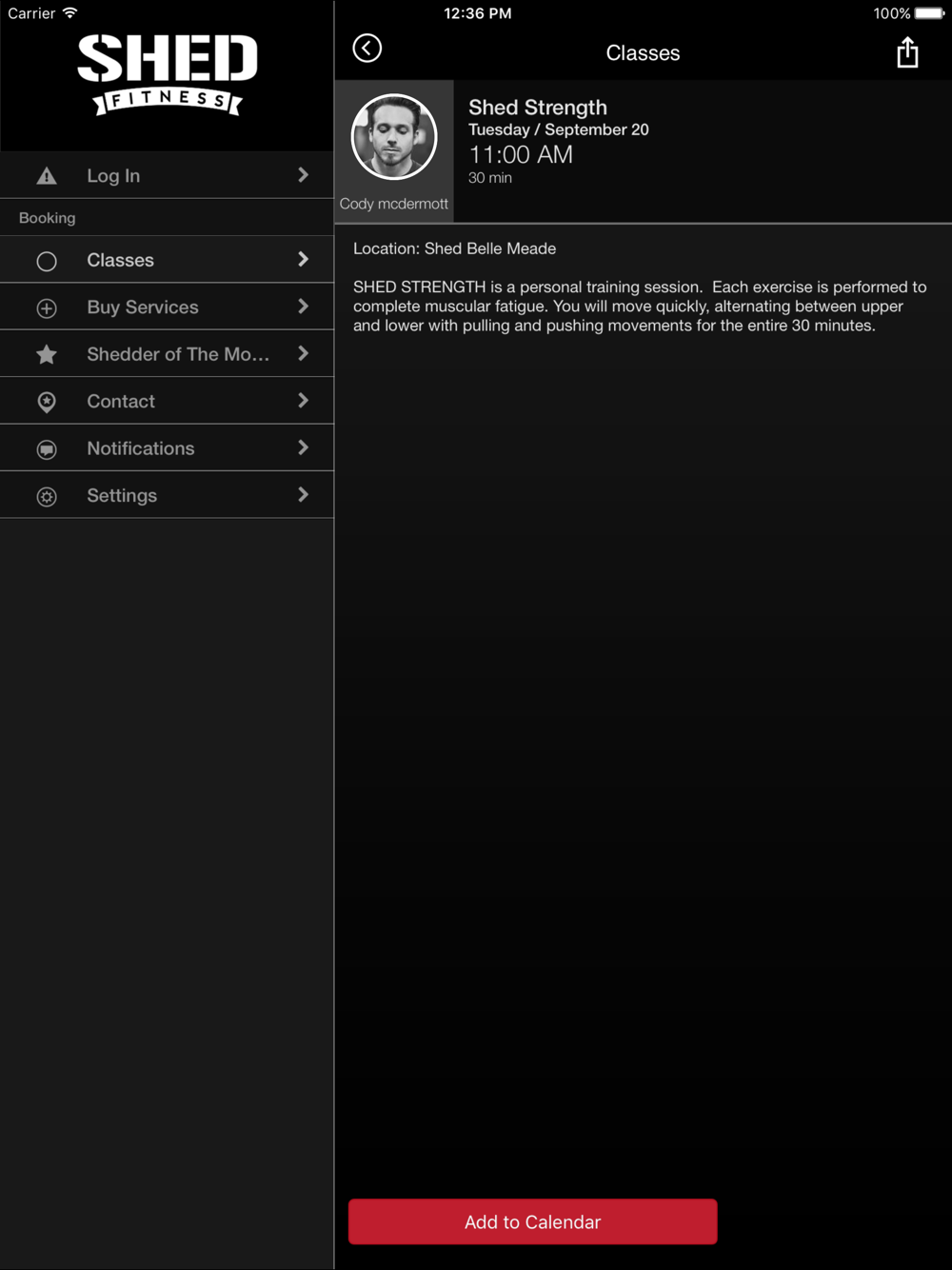The height and width of the screenshot is (1270, 952).
Task: Tap the Wi-Fi status icon
Action: click(69, 13)
